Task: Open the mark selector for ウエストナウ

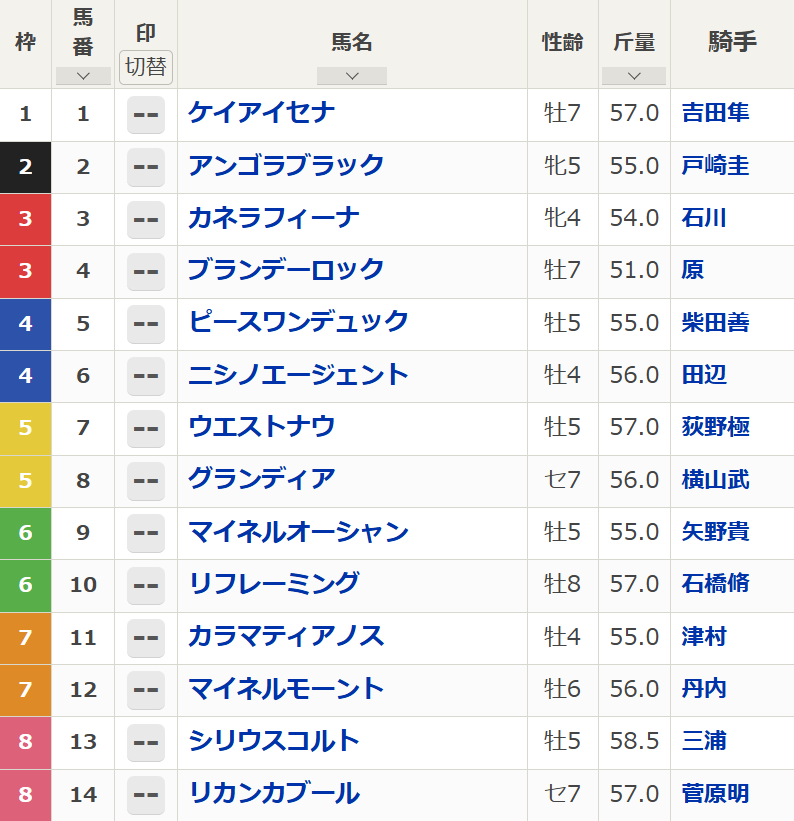Action: pyautogui.click(x=146, y=428)
